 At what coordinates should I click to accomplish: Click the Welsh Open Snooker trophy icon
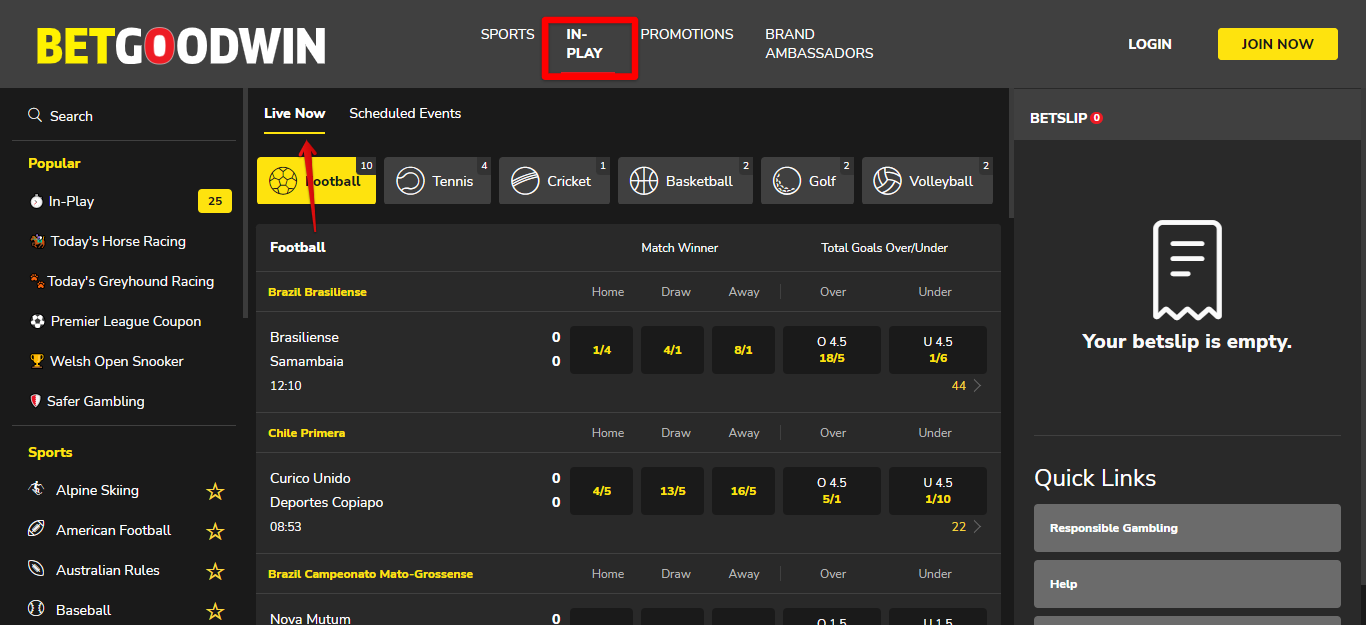38,361
